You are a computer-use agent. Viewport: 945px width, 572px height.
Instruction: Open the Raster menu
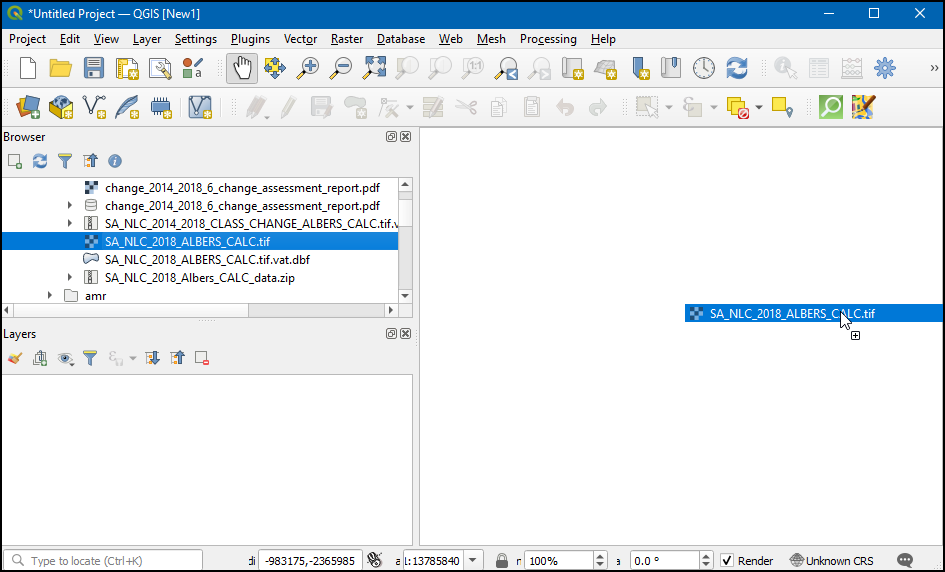click(347, 39)
